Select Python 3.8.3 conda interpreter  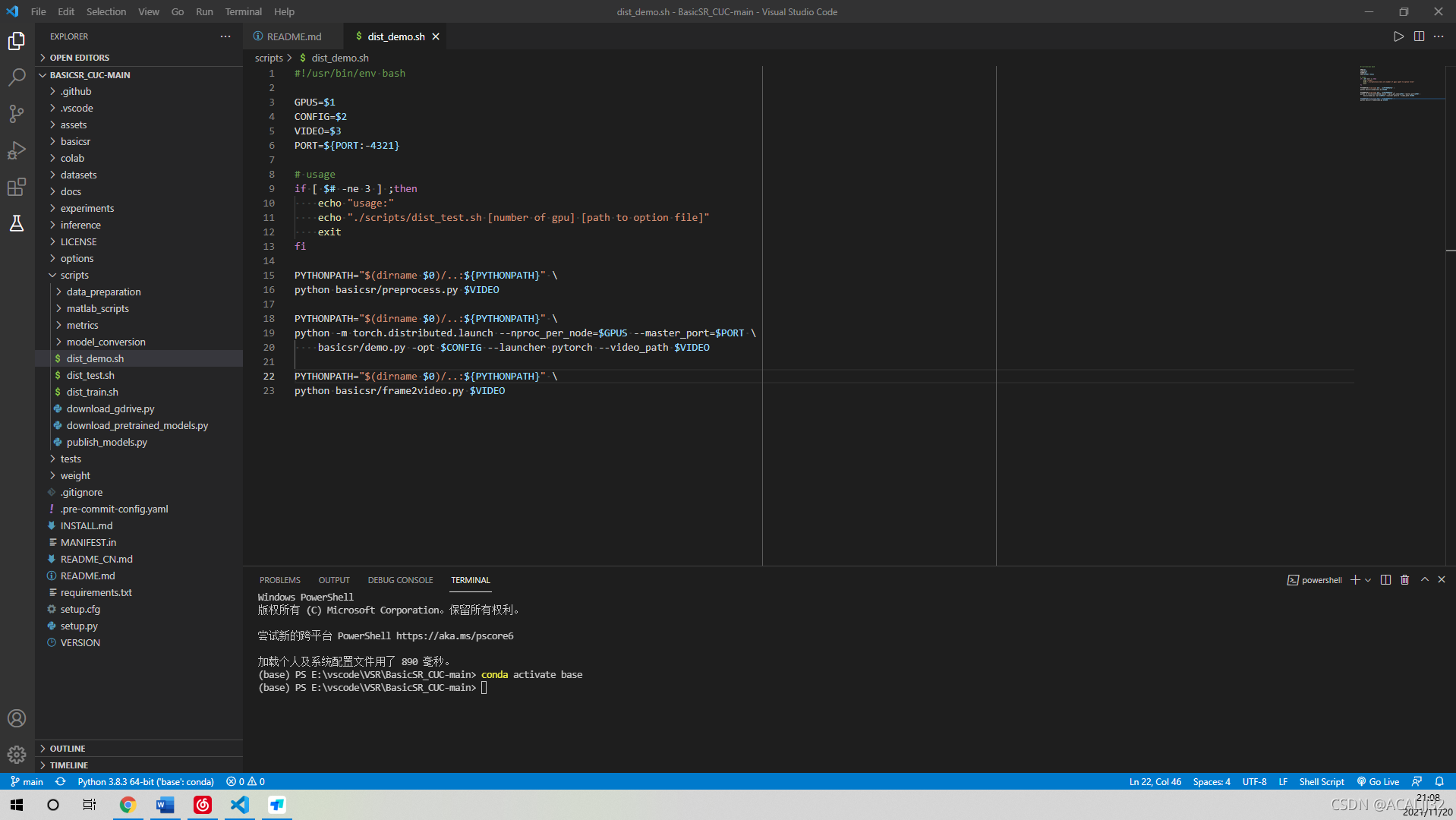[146, 781]
